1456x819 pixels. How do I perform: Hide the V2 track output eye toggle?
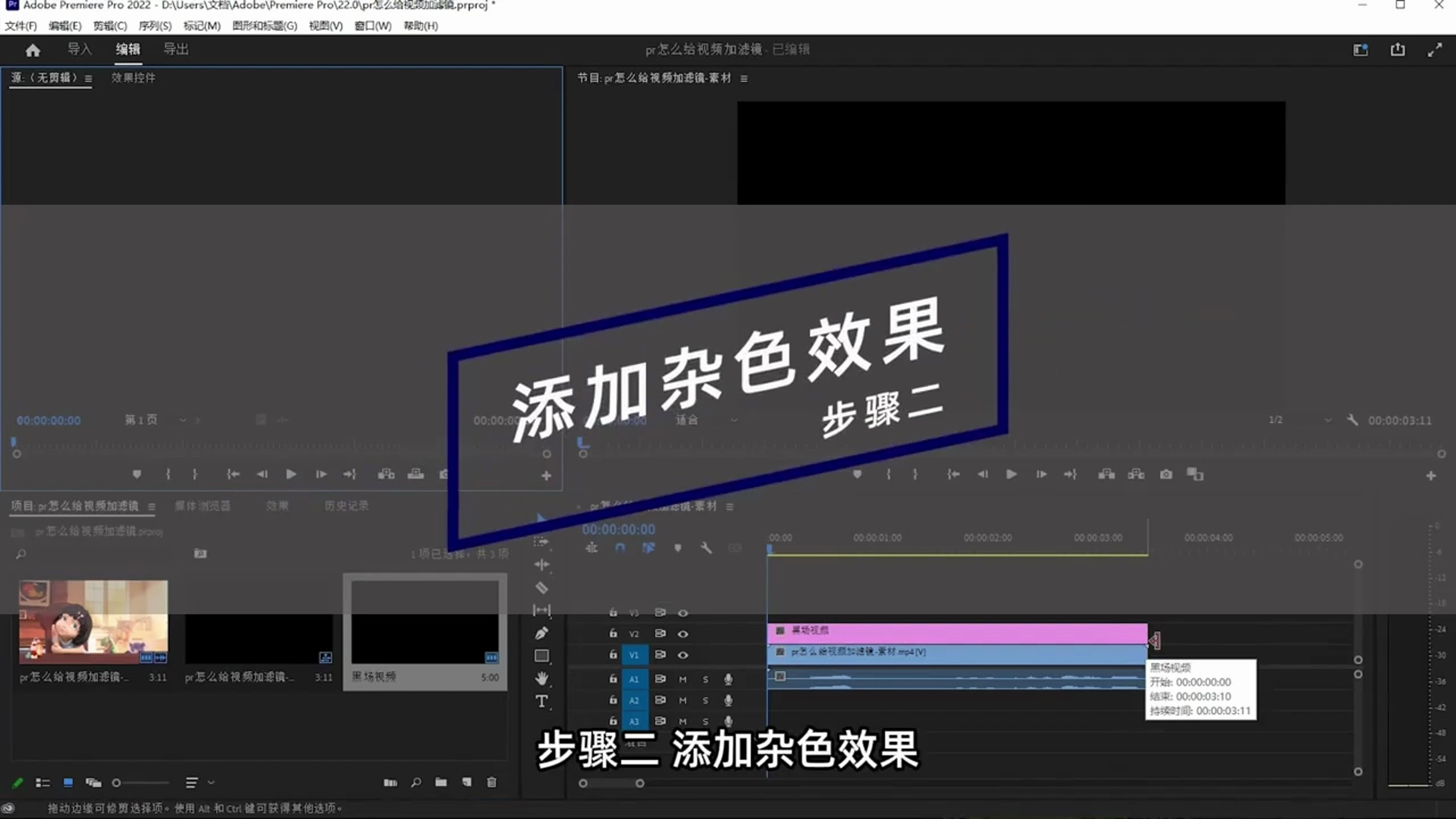pyautogui.click(x=683, y=633)
